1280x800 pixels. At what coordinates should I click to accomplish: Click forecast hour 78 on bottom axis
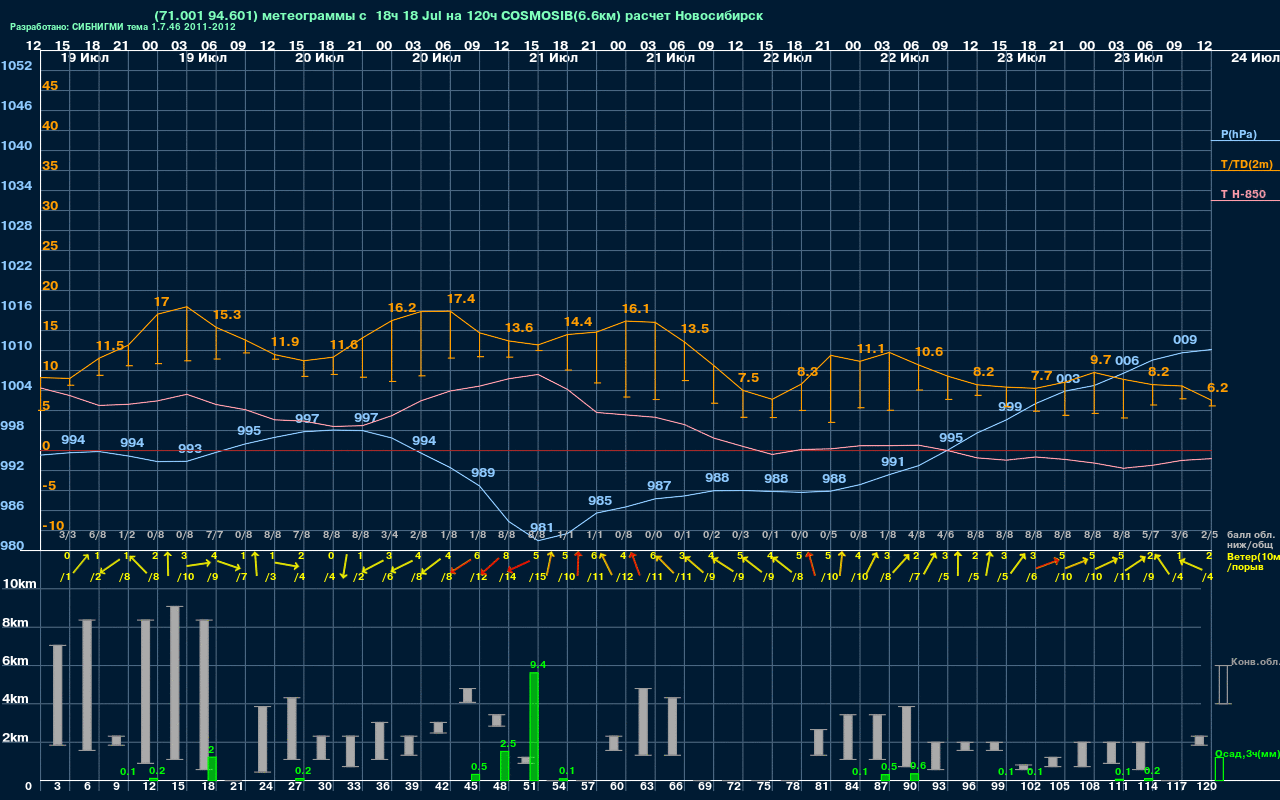[x=793, y=787]
